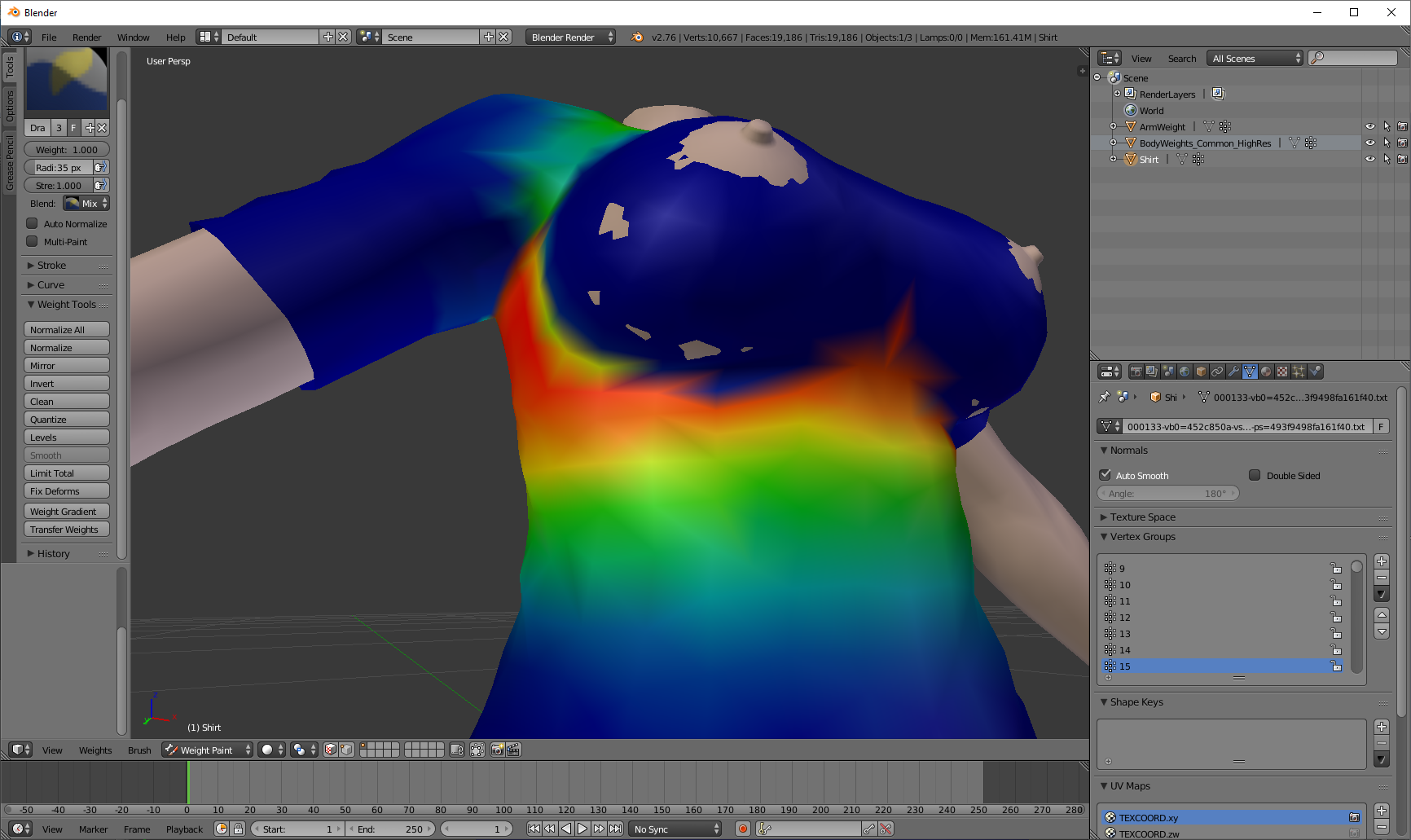This screenshot has height=840, width=1411.
Task: Toggle vertex selection masking icon
Action: (x=346, y=750)
